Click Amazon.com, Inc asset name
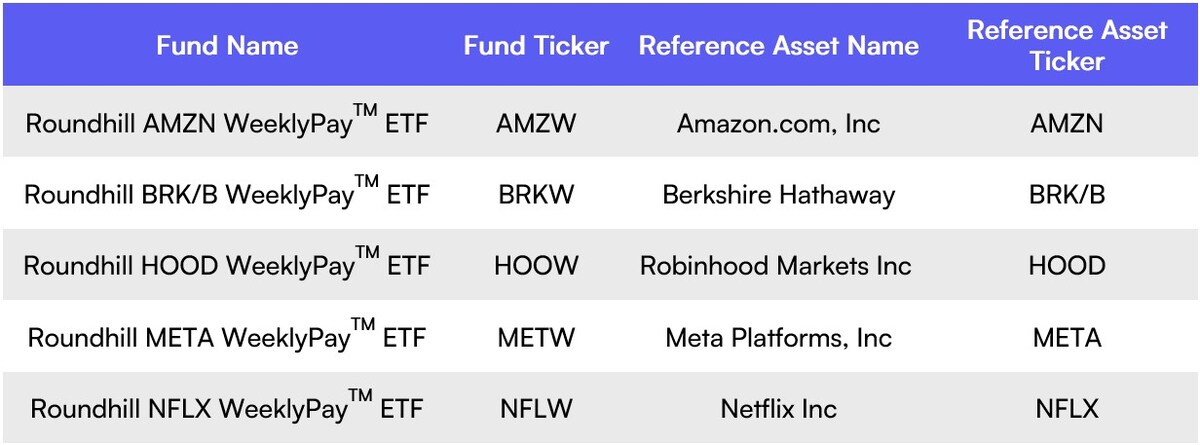This screenshot has width=1200, height=445. [778, 123]
